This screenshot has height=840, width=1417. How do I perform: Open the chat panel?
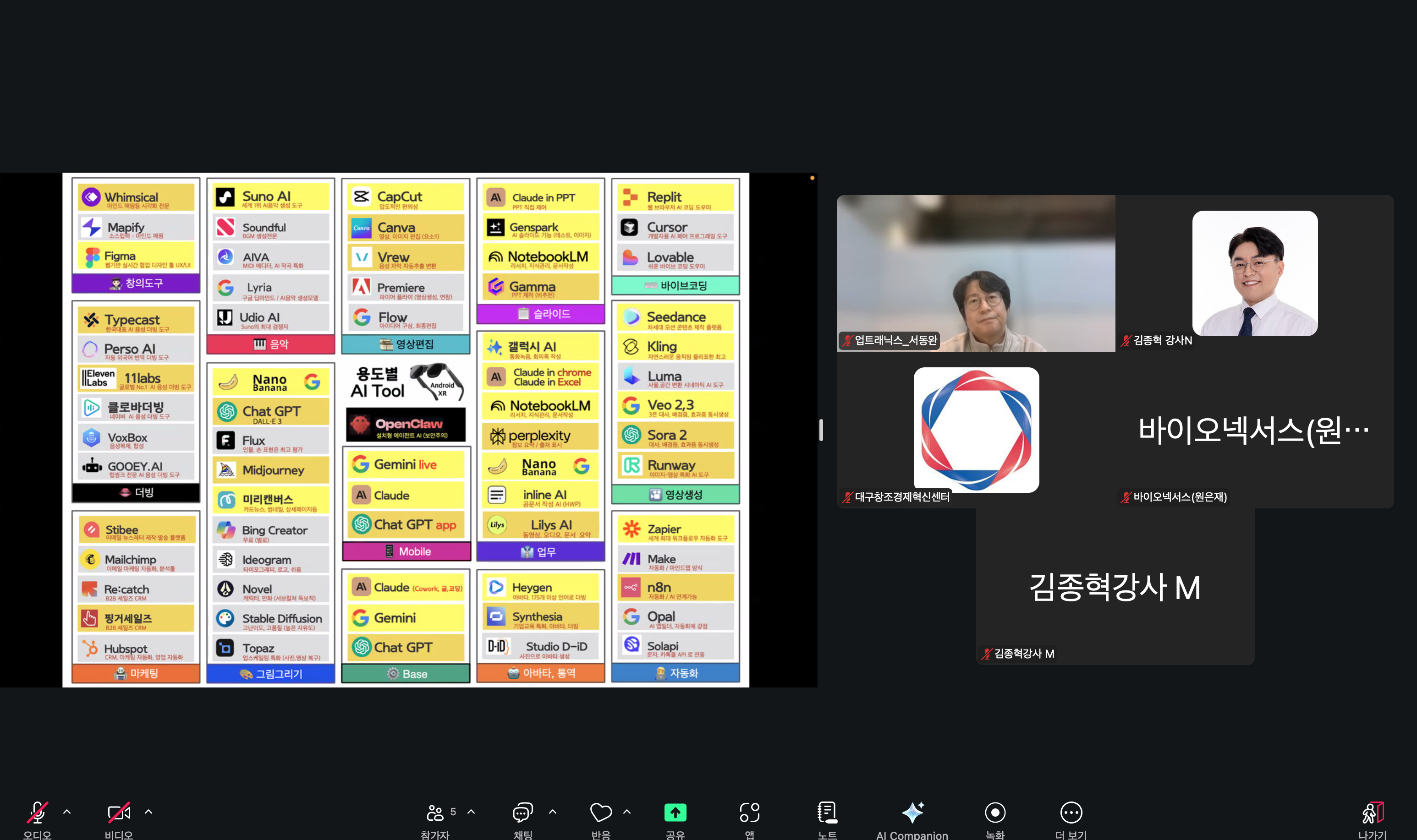pos(522,813)
